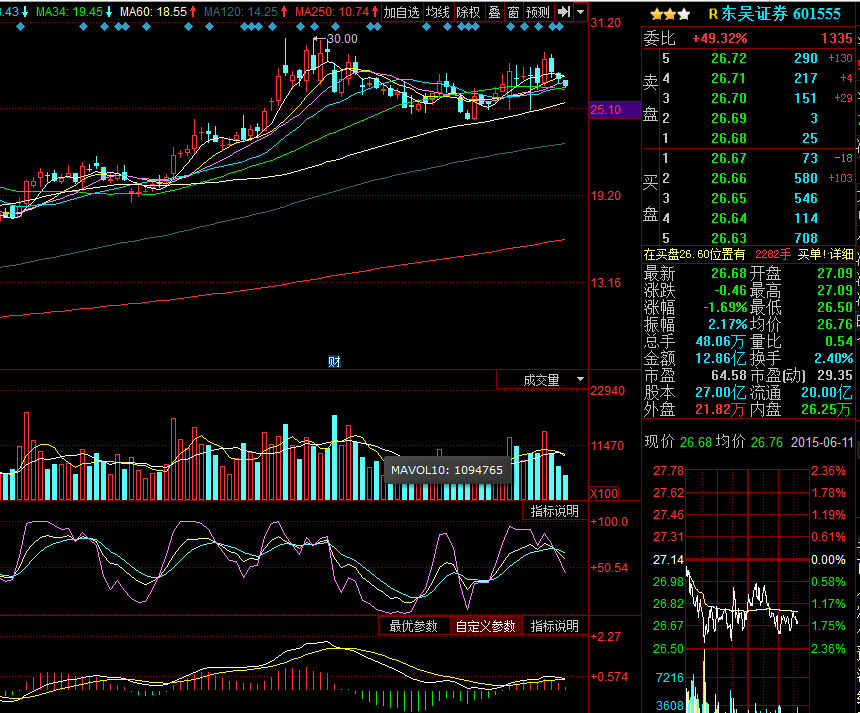Click the 窗 window layout button
860x713 pixels.
pyautogui.click(x=513, y=12)
